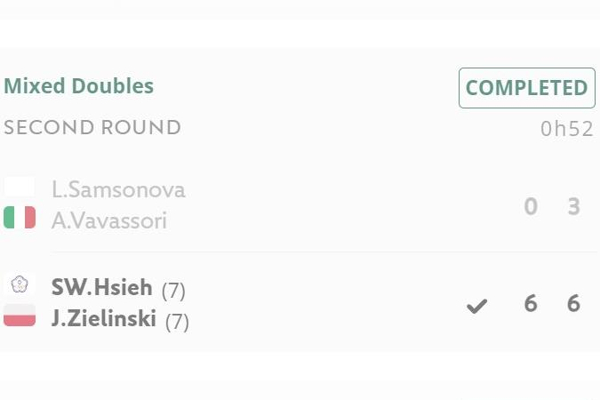Click Hsieh/Zielinski first set score 6

pos(531,304)
